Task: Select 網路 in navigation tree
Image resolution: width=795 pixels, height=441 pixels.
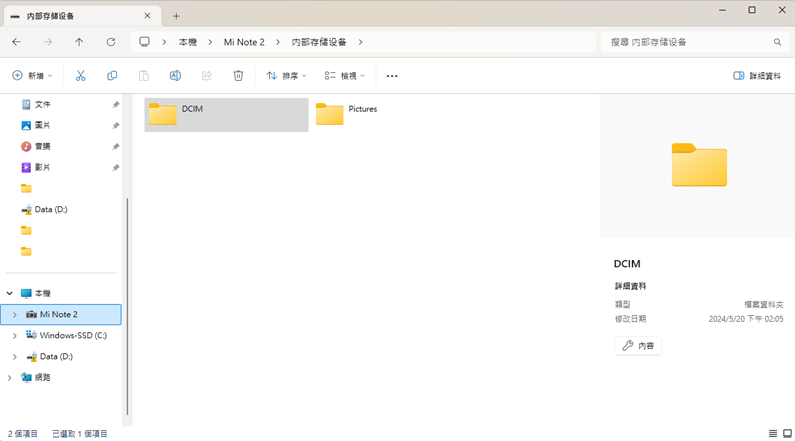Action: (35, 378)
